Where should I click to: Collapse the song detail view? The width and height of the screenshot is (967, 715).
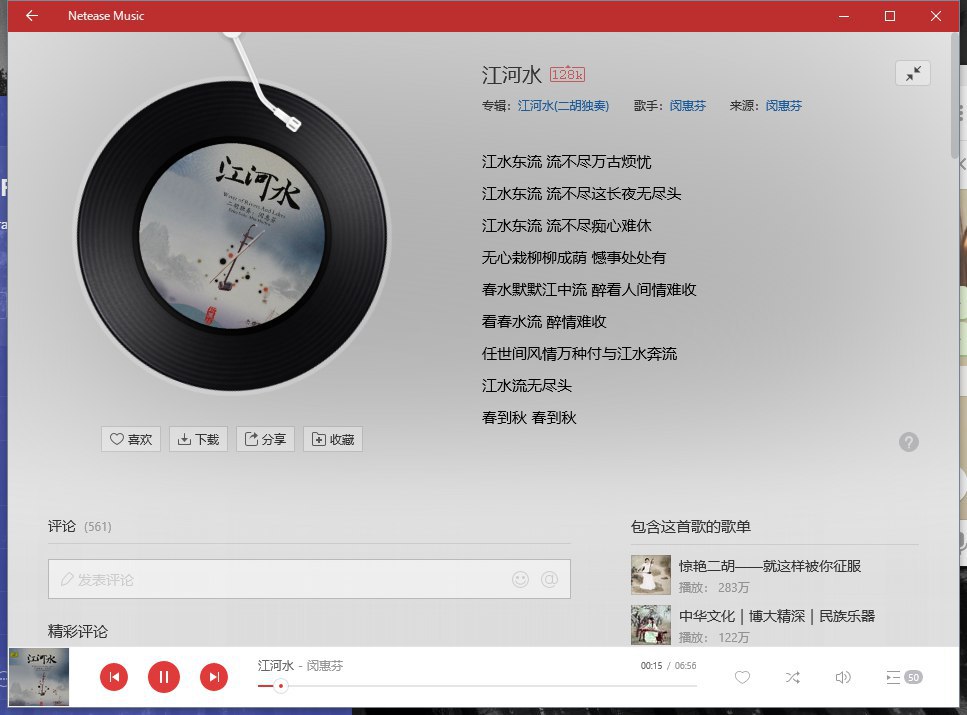click(913, 73)
